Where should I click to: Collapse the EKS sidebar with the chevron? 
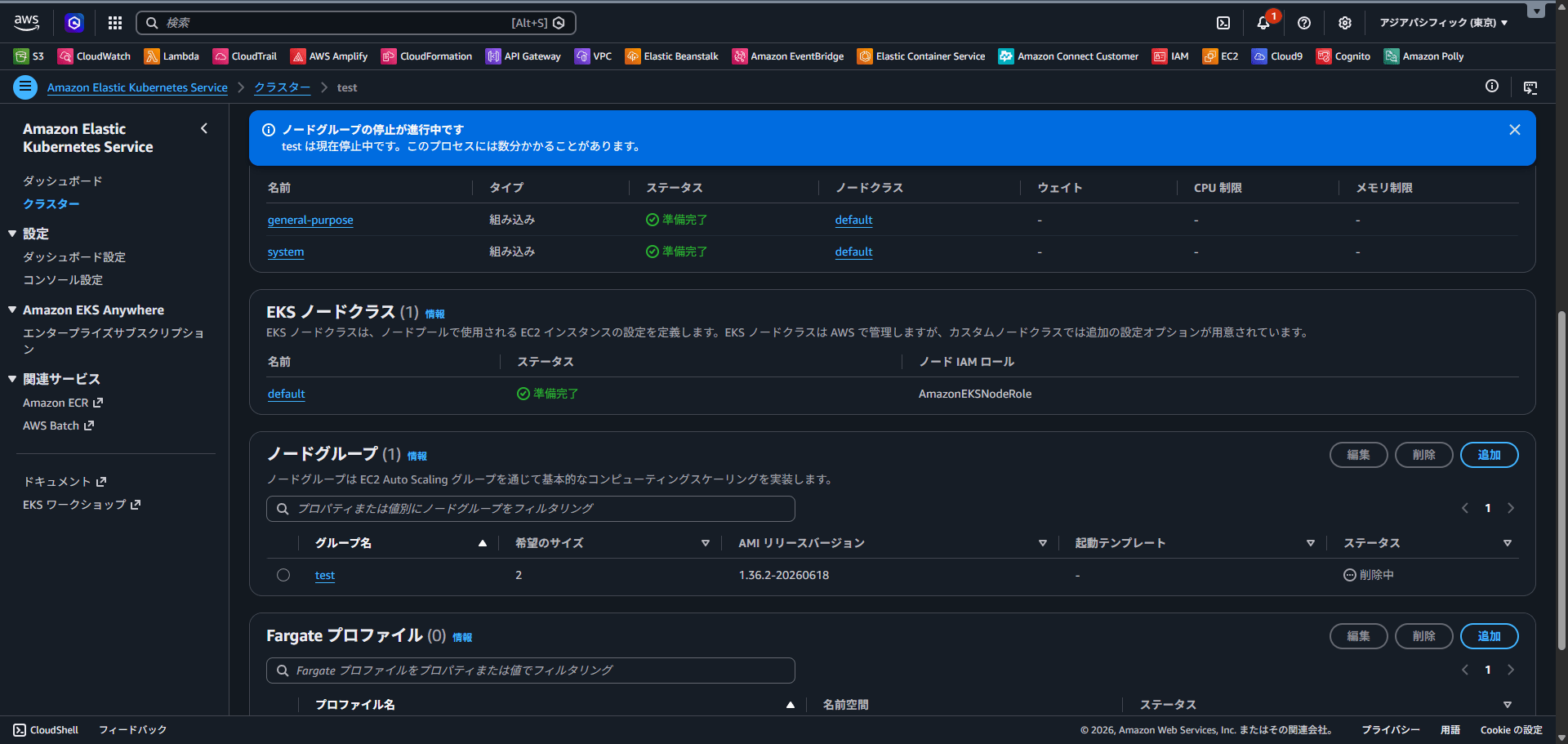[x=204, y=128]
